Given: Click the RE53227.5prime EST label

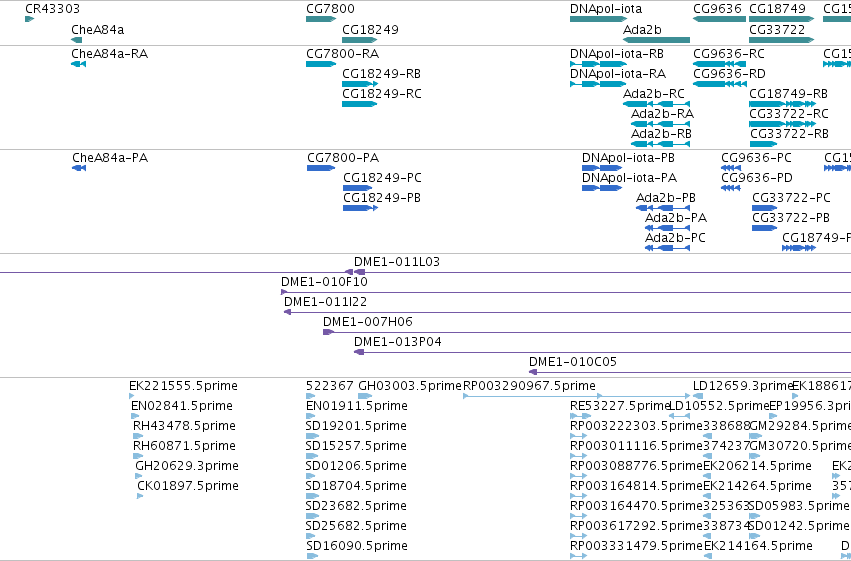Looking at the screenshot, I should click(x=620, y=406).
